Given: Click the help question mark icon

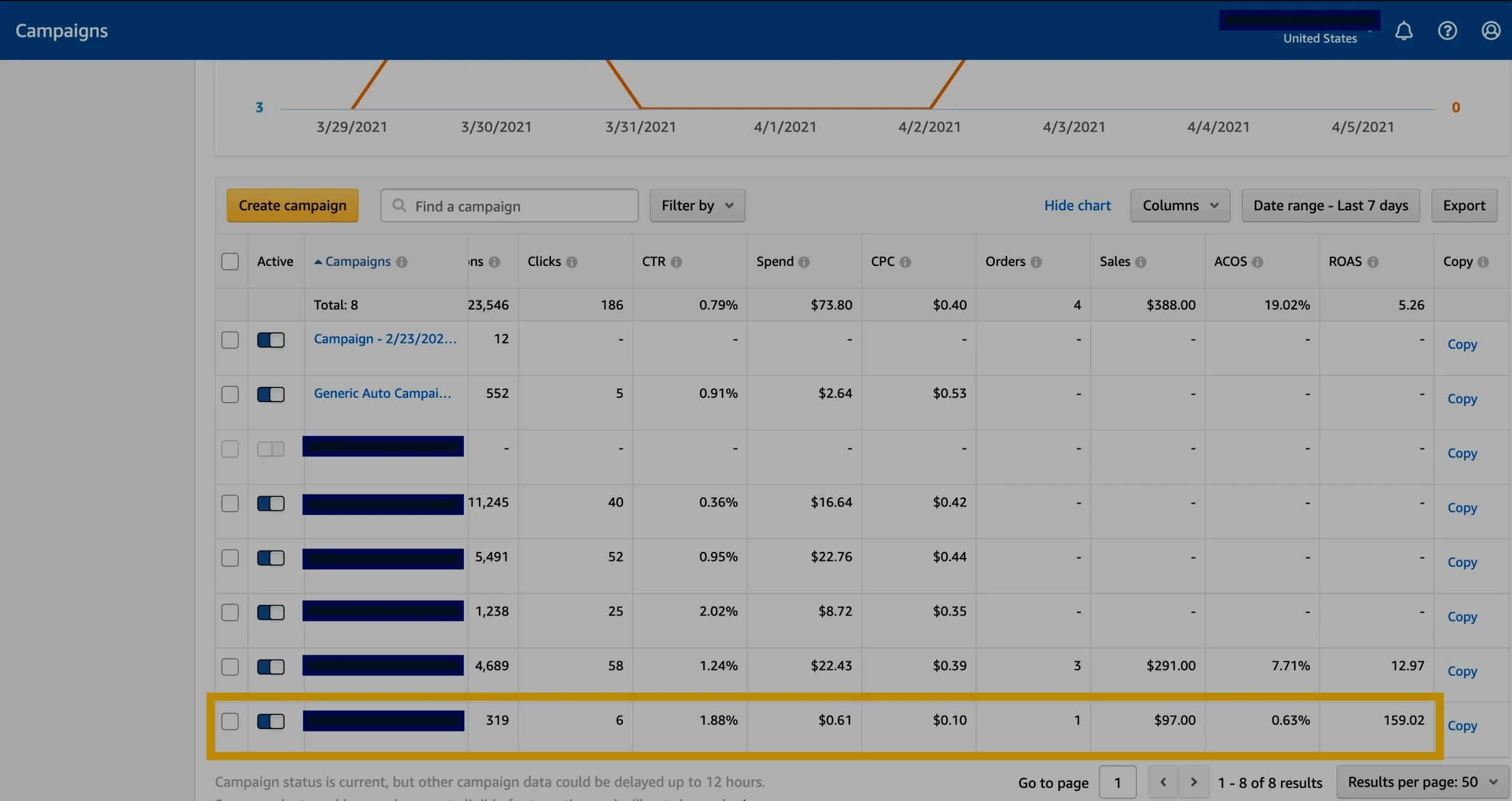Looking at the screenshot, I should [x=1447, y=31].
